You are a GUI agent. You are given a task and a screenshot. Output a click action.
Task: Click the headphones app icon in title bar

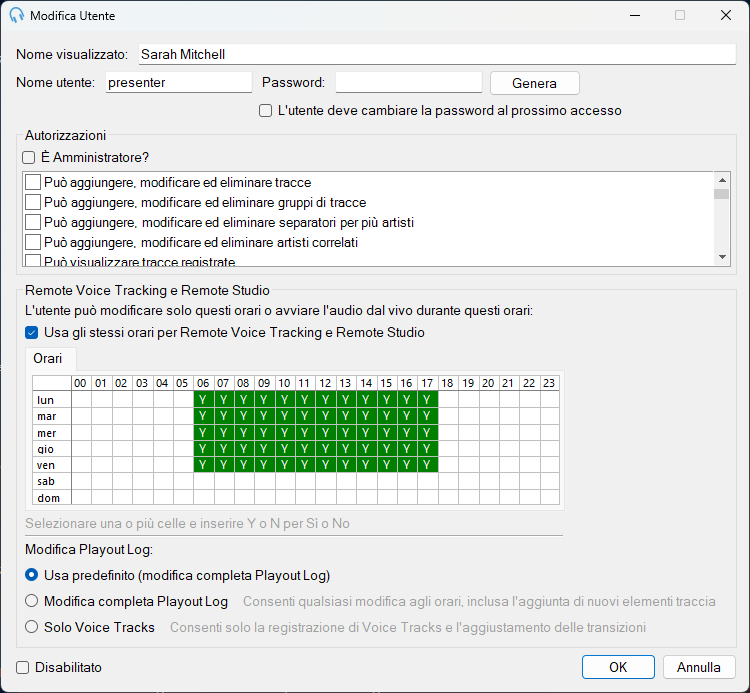tap(16, 15)
